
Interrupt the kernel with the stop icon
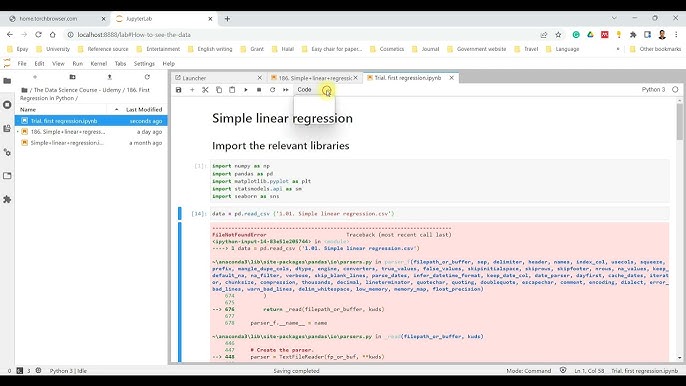pyautogui.click(x=259, y=90)
